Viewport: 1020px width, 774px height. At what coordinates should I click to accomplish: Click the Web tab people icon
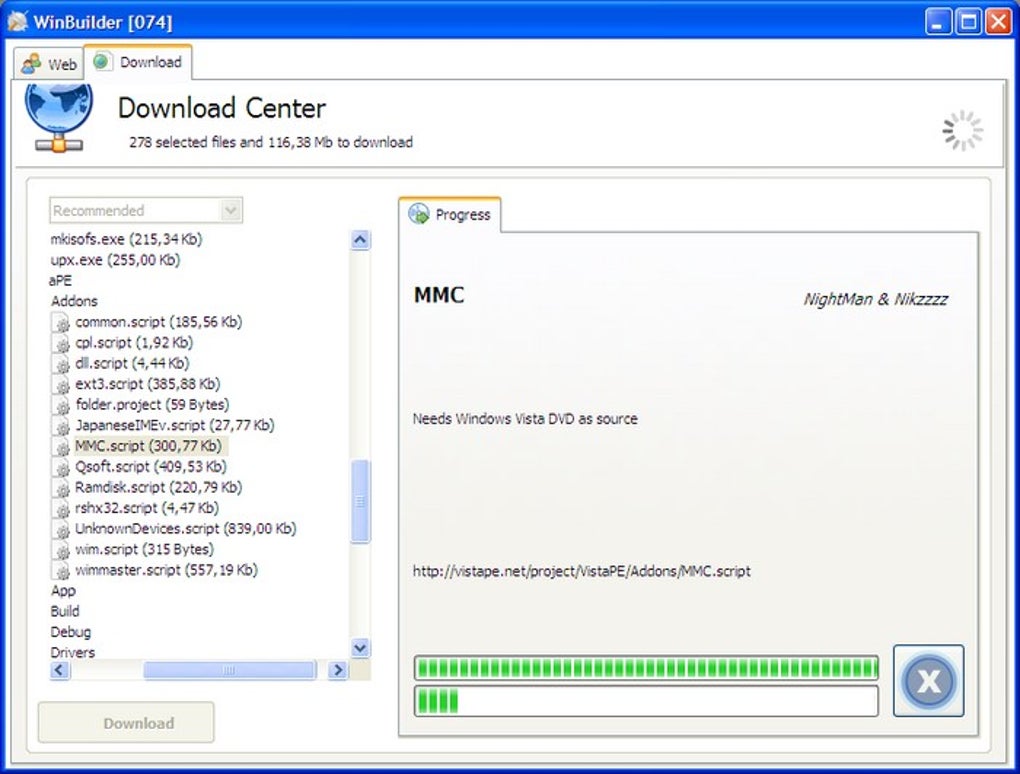[31, 64]
